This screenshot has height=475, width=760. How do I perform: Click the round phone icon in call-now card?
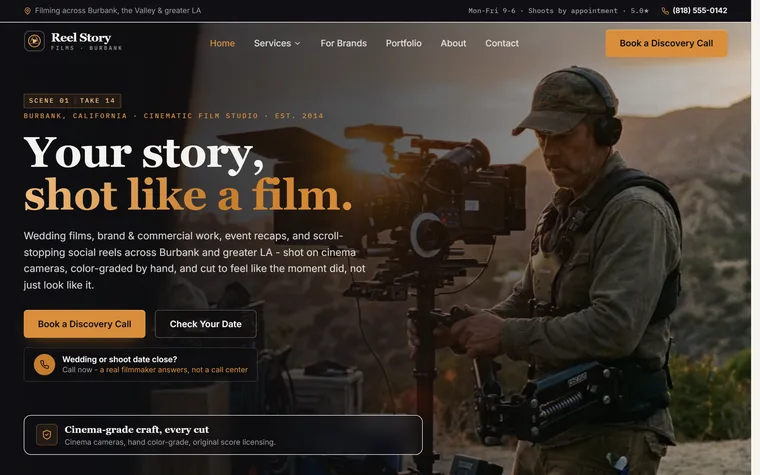pyautogui.click(x=44, y=364)
